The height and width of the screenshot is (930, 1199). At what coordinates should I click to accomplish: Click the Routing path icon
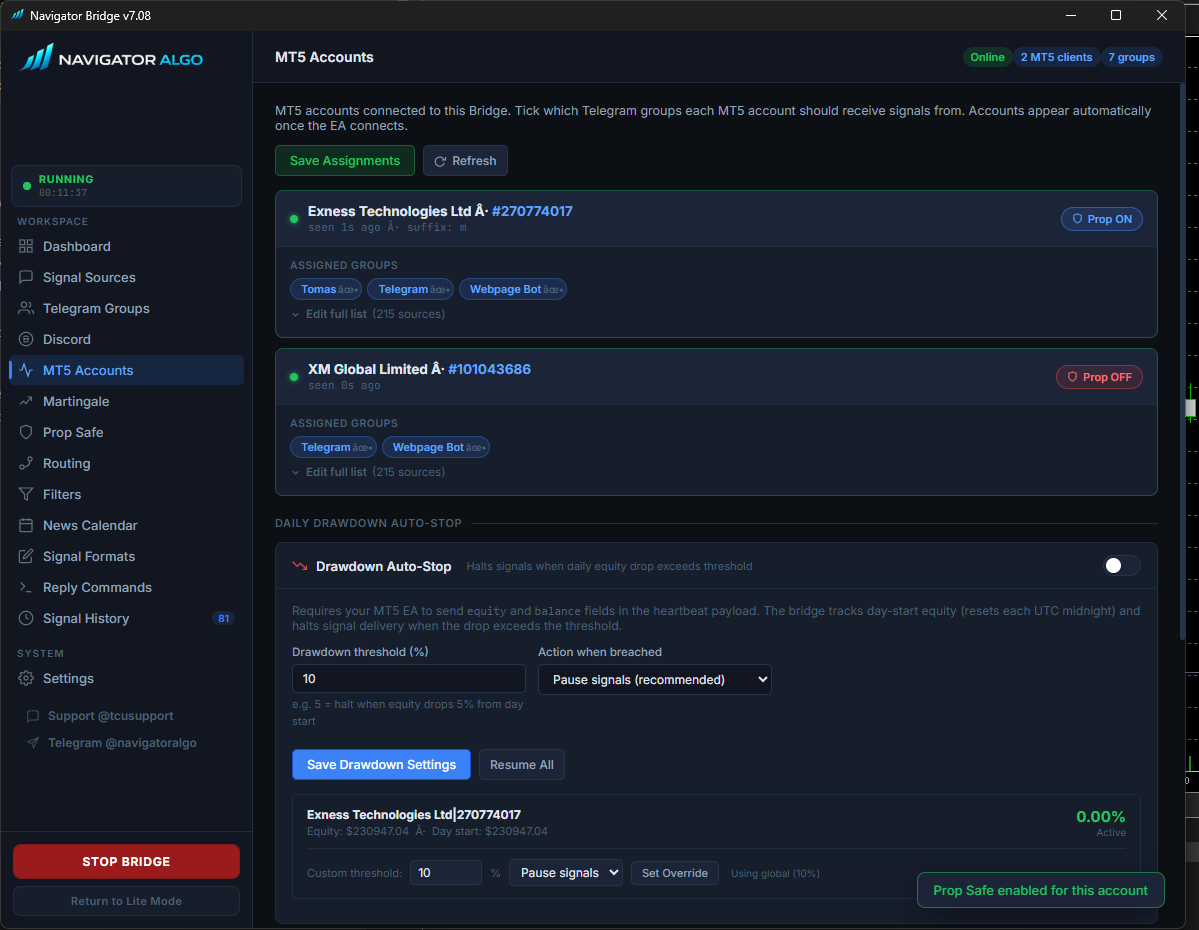click(x=26, y=463)
